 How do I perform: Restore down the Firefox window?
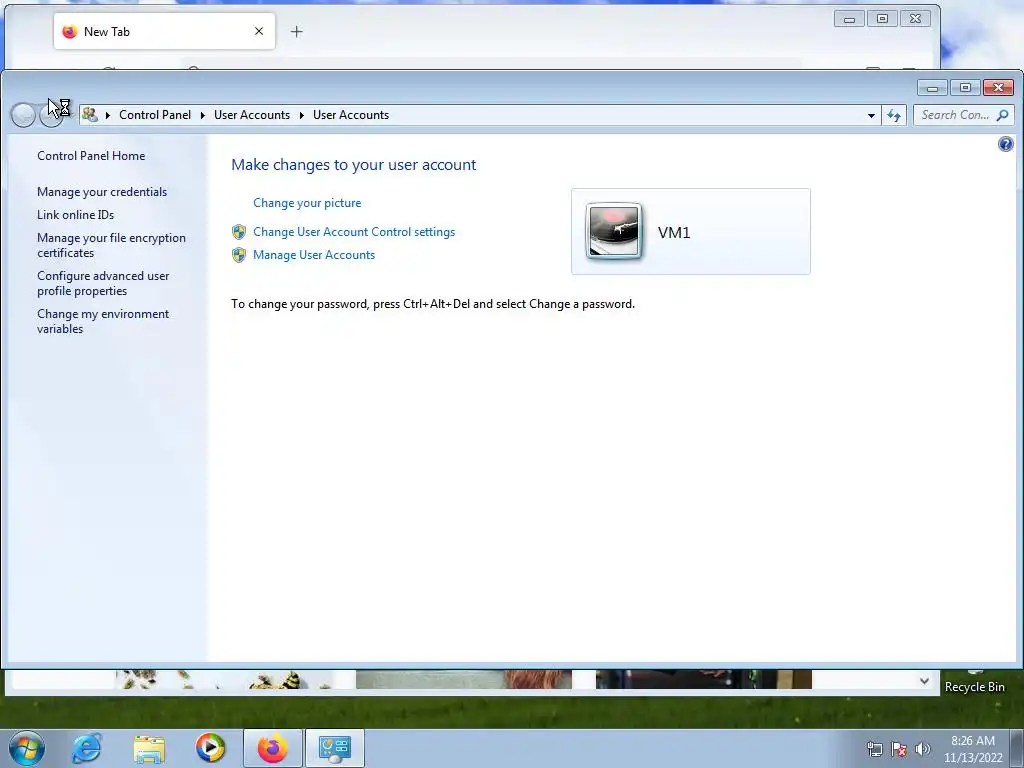[882, 19]
